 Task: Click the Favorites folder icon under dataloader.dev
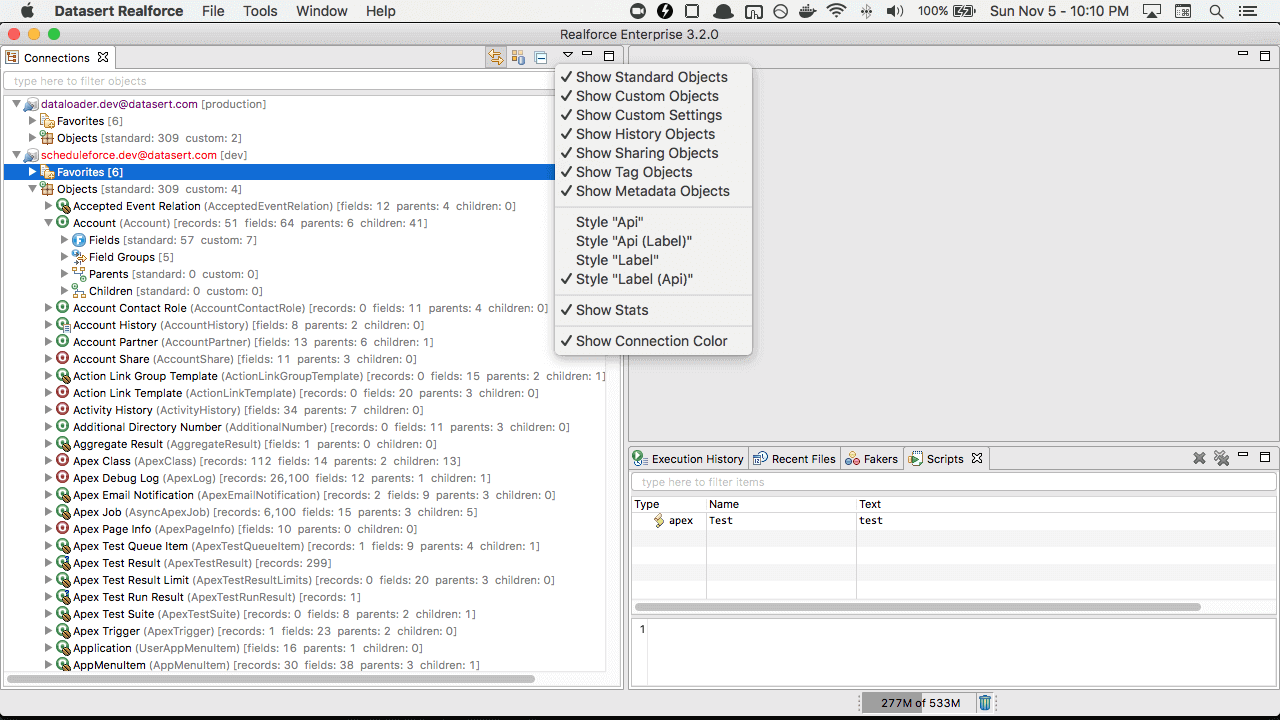click(x=47, y=121)
